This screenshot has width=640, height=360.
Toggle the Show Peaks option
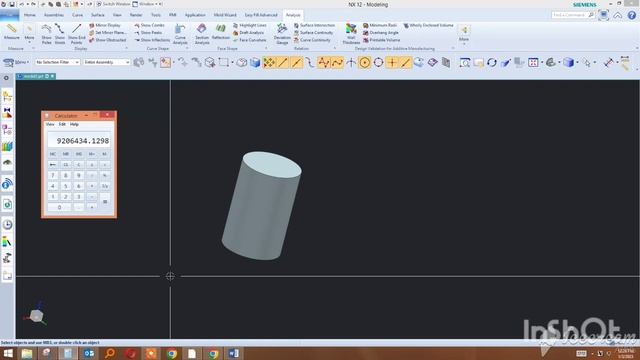click(x=149, y=33)
